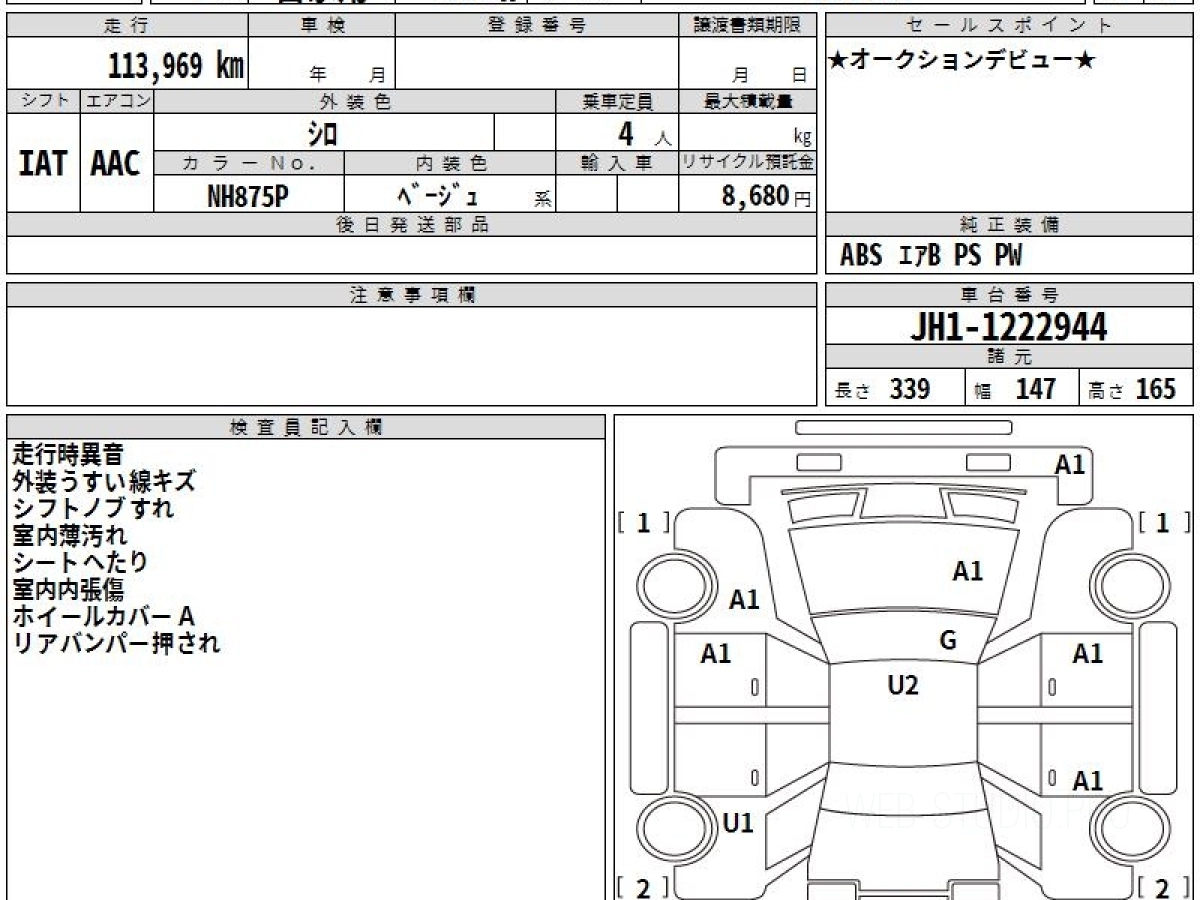Click the A1 mark beside front bumper
The height and width of the screenshot is (900, 1200).
click(1070, 464)
